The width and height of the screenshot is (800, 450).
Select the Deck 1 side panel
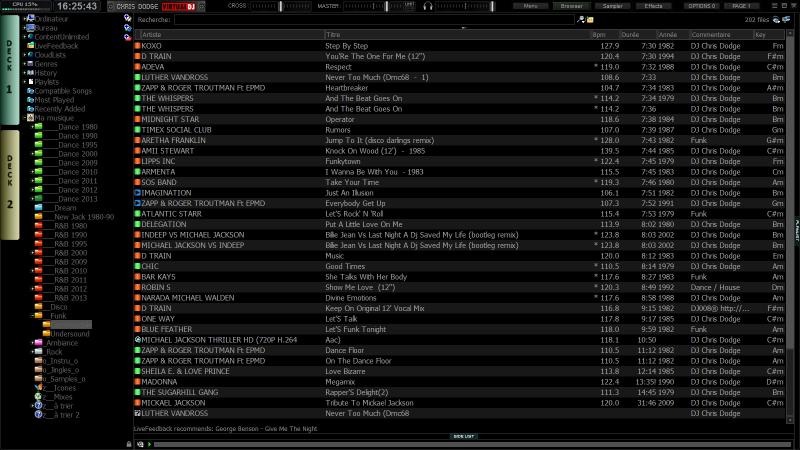coord(9,70)
